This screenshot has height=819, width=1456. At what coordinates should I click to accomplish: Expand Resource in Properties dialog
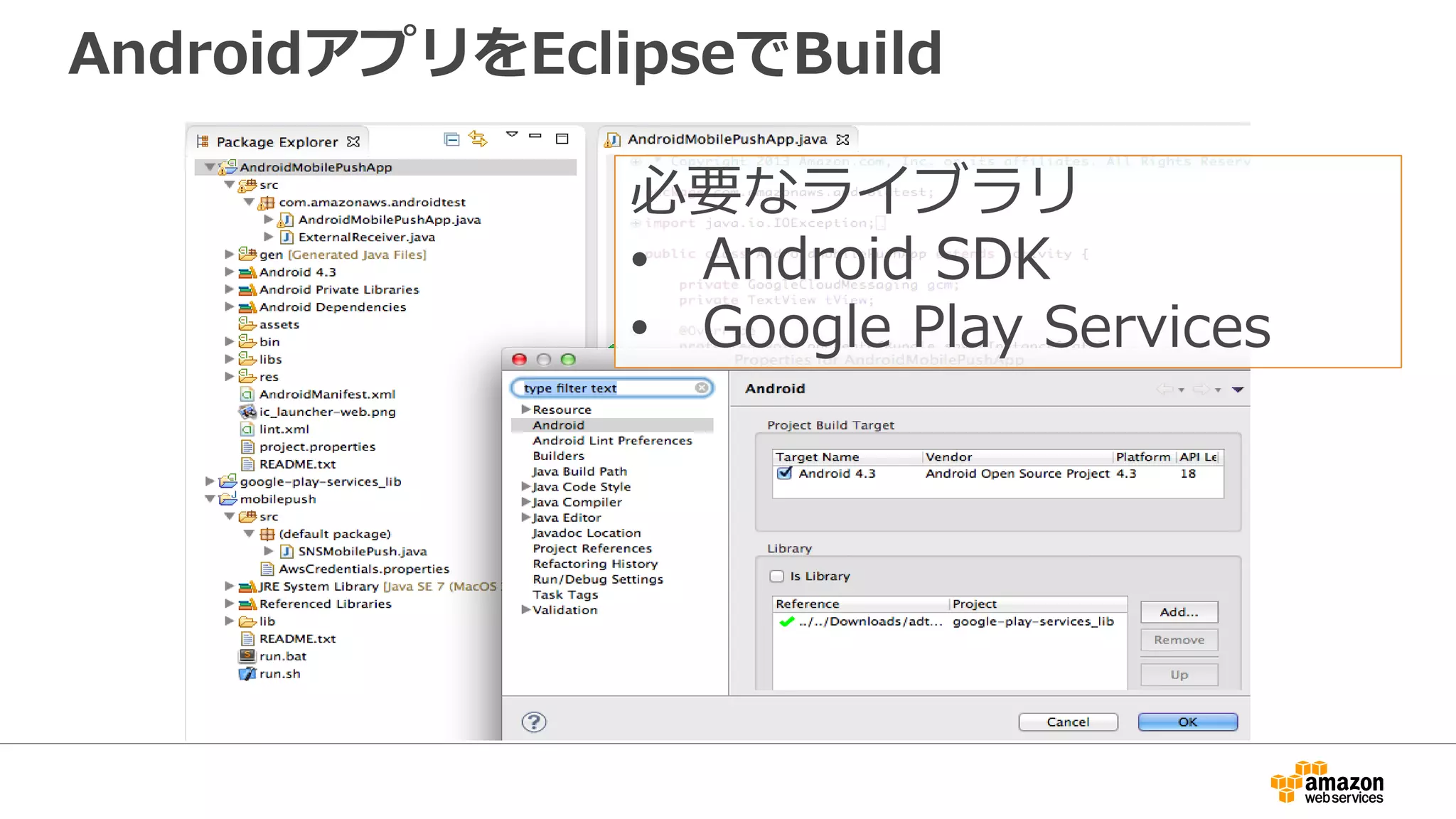click(x=526, y=409)
